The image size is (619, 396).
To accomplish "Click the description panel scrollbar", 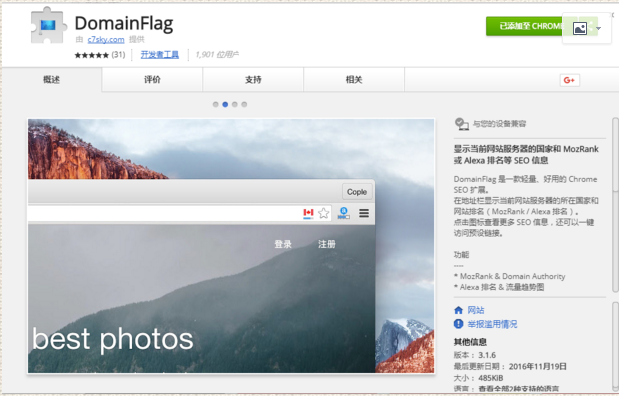I will [x=615, y=205].
